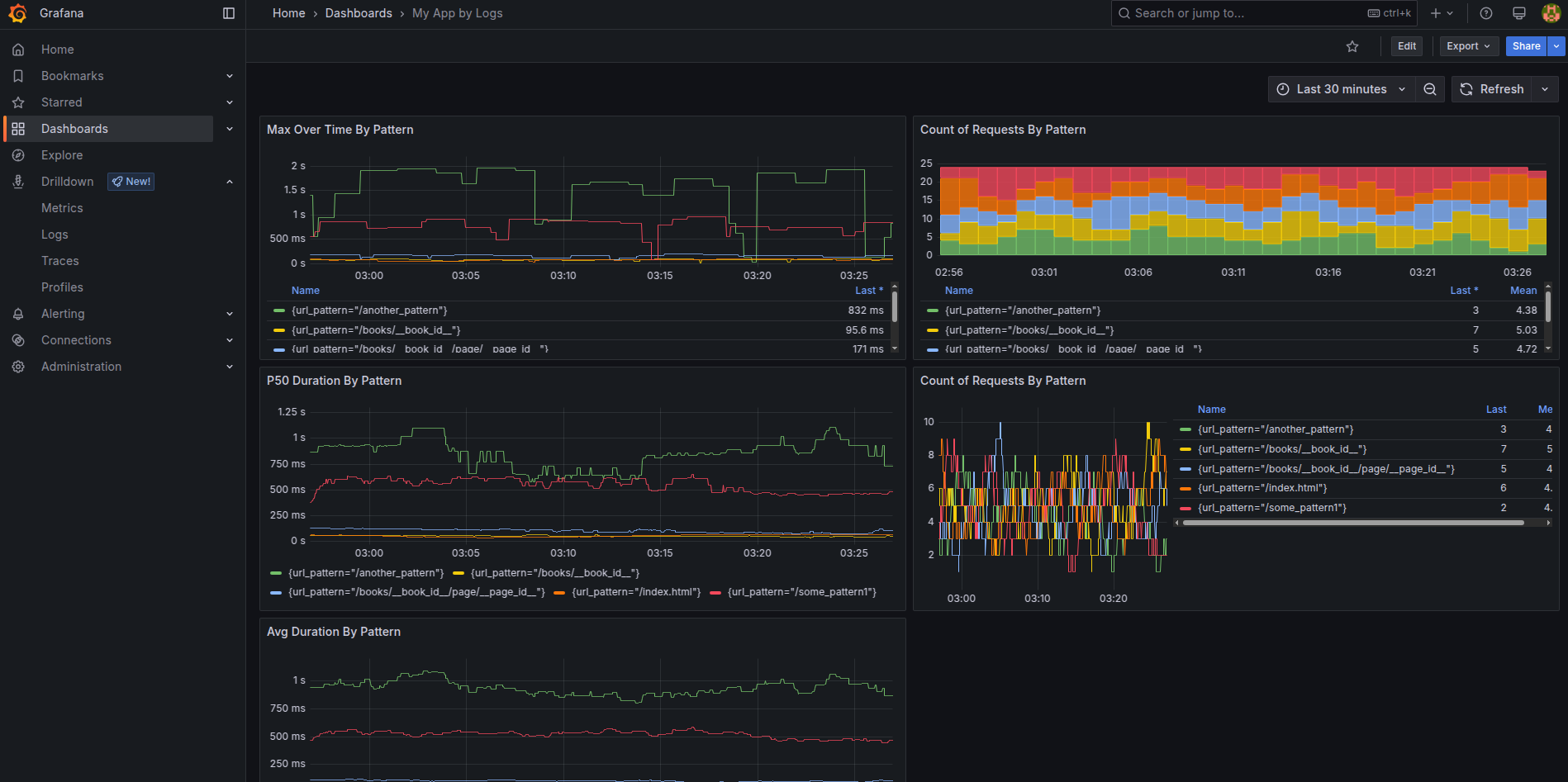Toggle /books/__book_id__ series in Max Over Time legend
Screen dimensions: 1568x782
(x=376, y=330)
